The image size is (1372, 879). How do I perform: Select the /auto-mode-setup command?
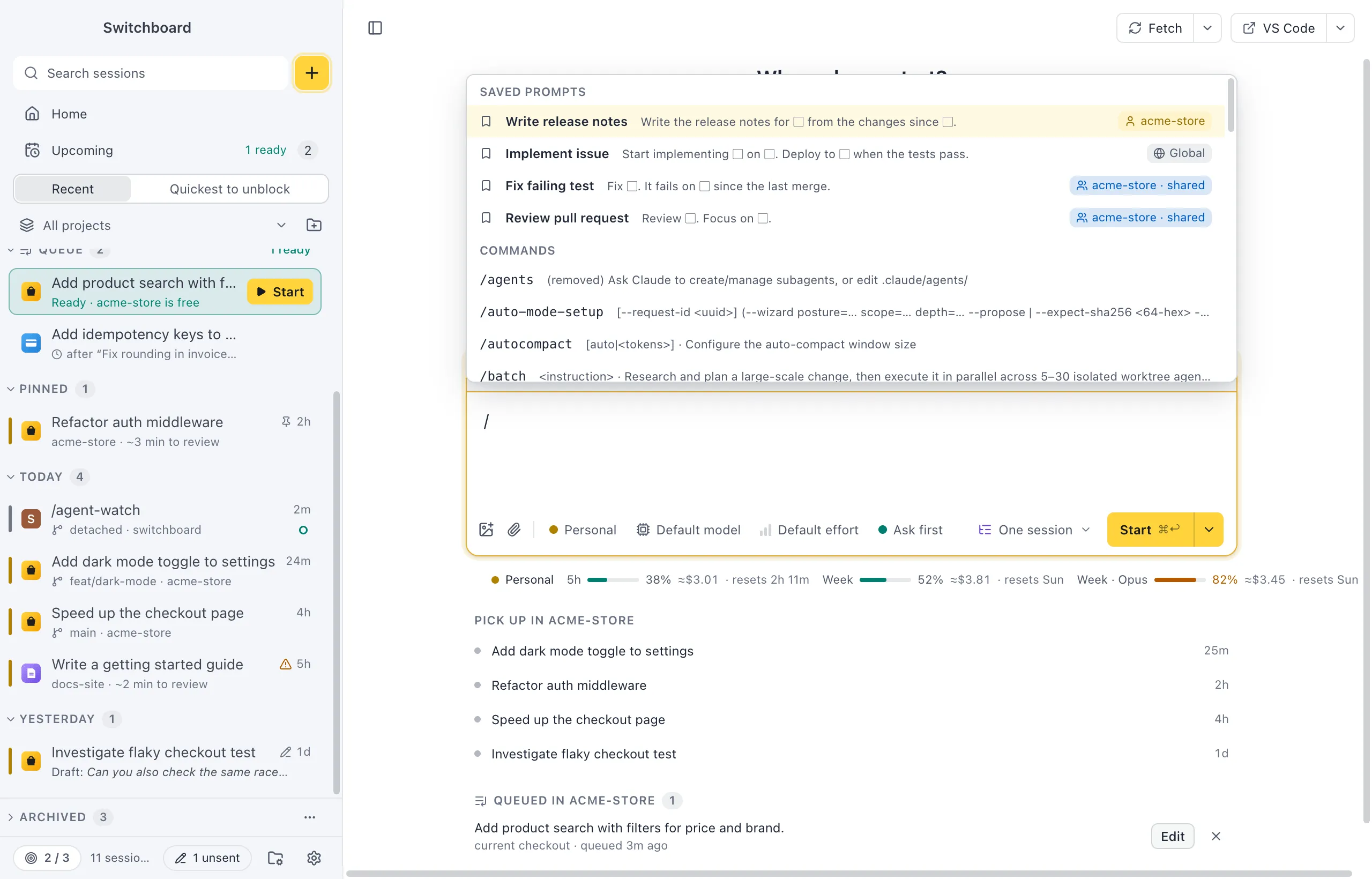coord(845,312)
